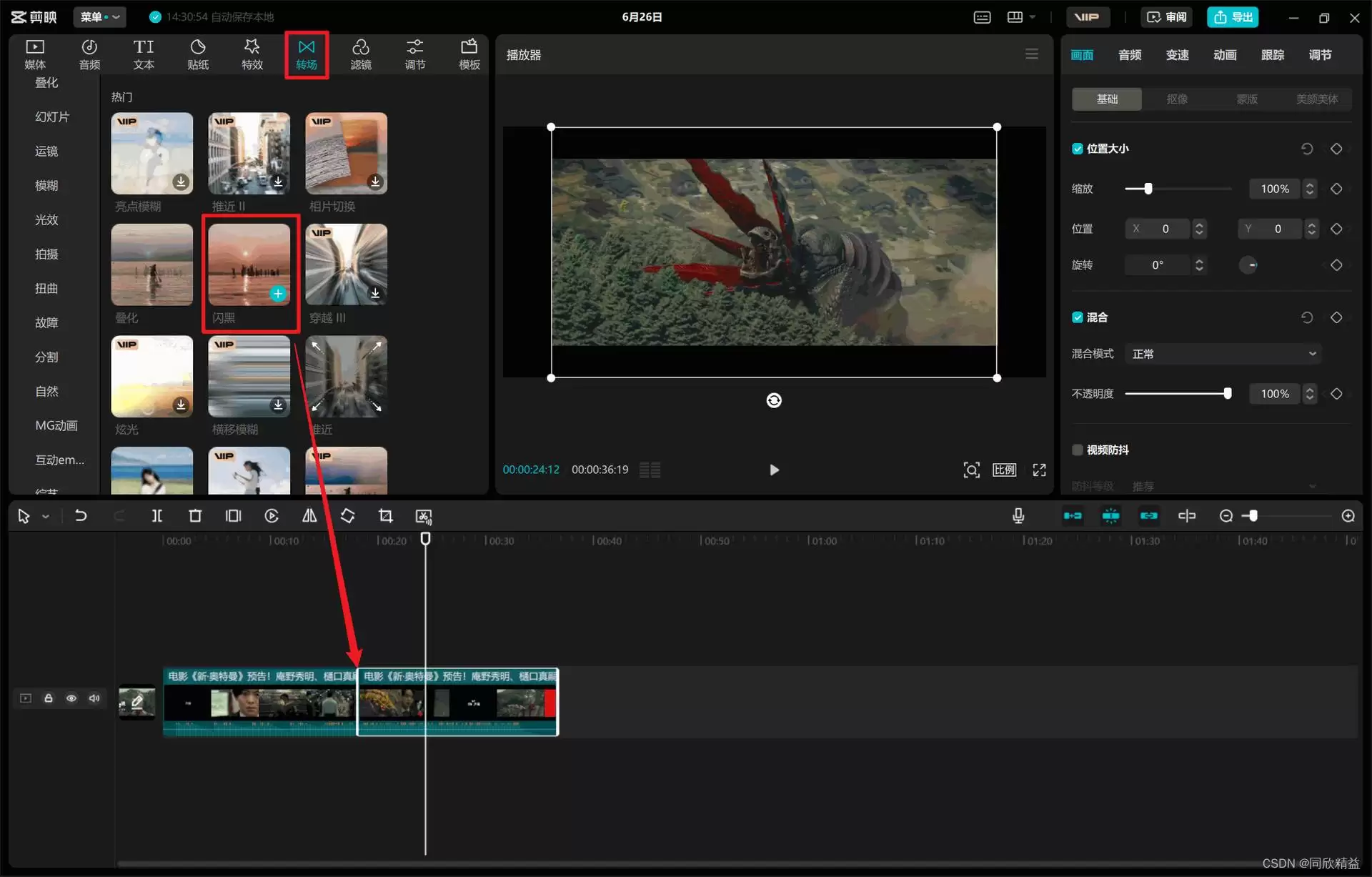Screen dimensions: 1372x877
Task: Click the 不透明度 slider handle
Action: (1228, 394)
